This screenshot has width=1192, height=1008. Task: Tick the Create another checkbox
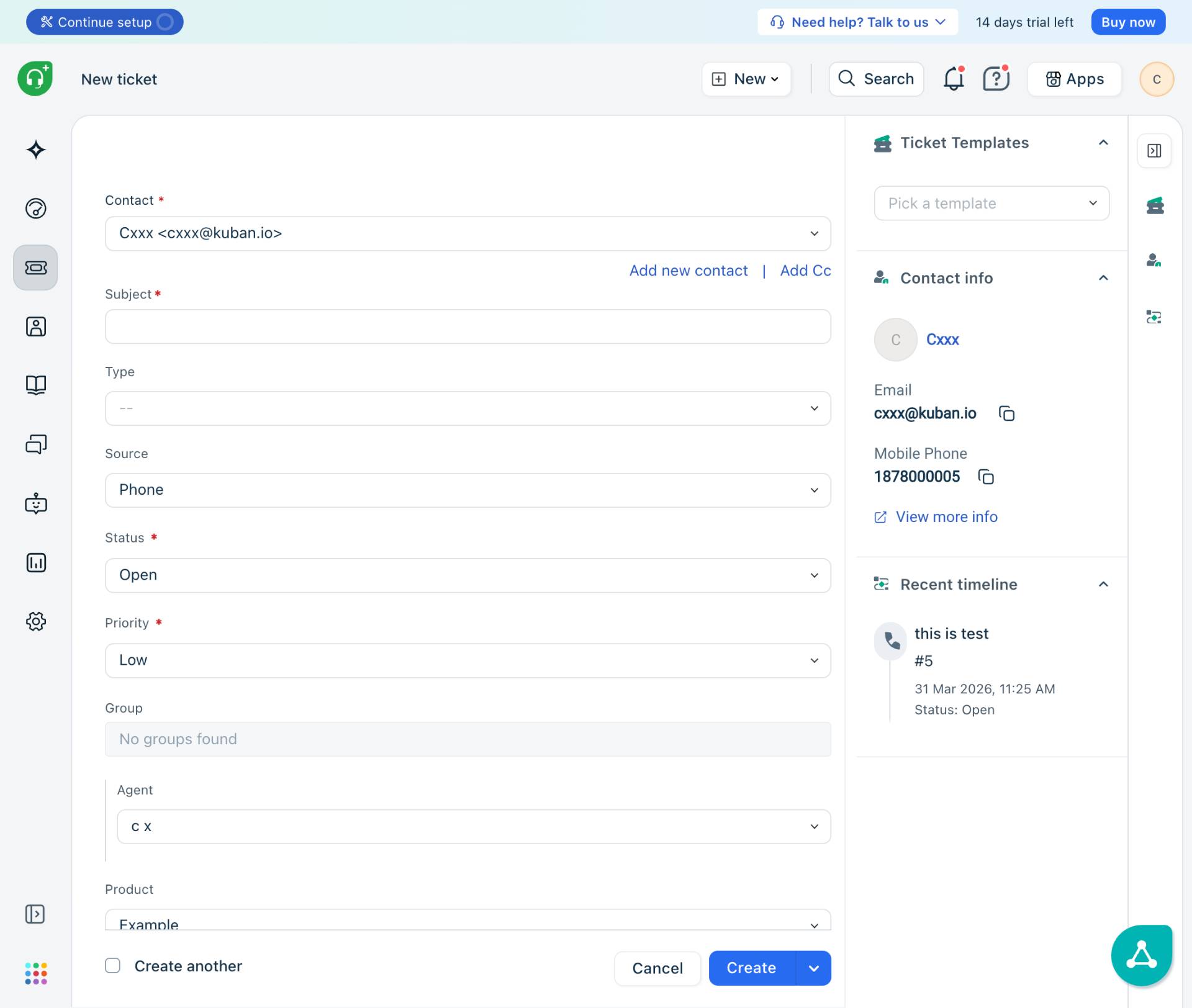pyautogui.click(x=112, y=965)
